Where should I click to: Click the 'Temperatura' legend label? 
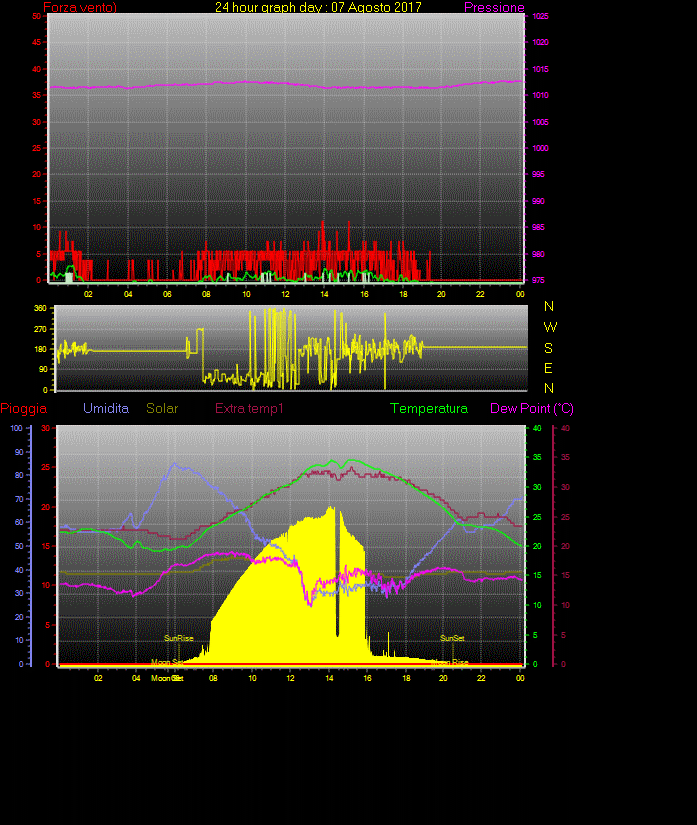[429, 408]
